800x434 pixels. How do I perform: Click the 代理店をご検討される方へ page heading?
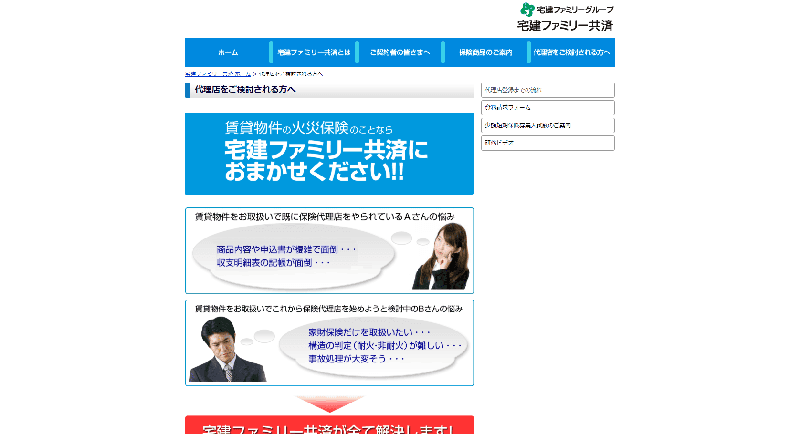click(x=245, y=90)
